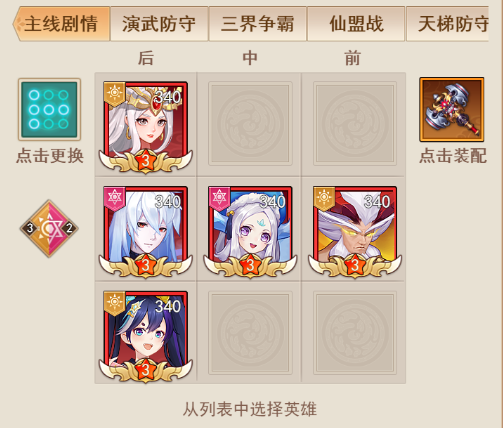Select the glowing-eyed old man in front column
The image size is (503, 428).
tap(355, 232)
